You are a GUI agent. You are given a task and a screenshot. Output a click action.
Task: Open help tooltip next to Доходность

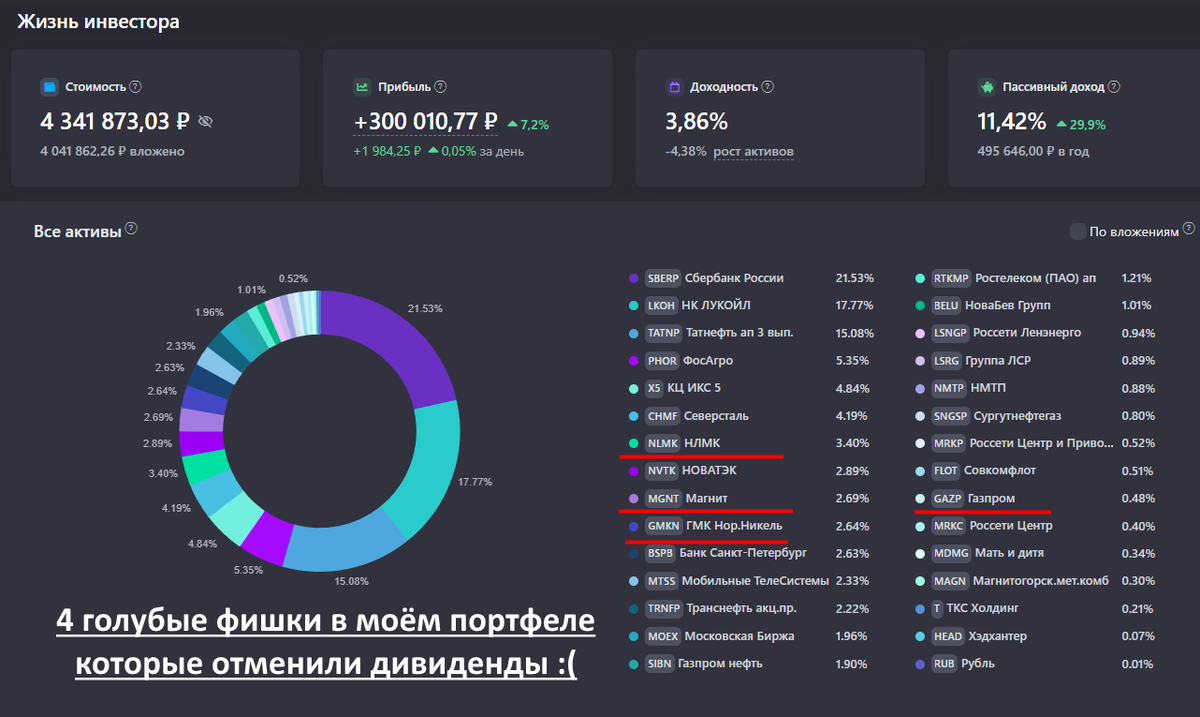pyautogui.click(x=768, y=87)
